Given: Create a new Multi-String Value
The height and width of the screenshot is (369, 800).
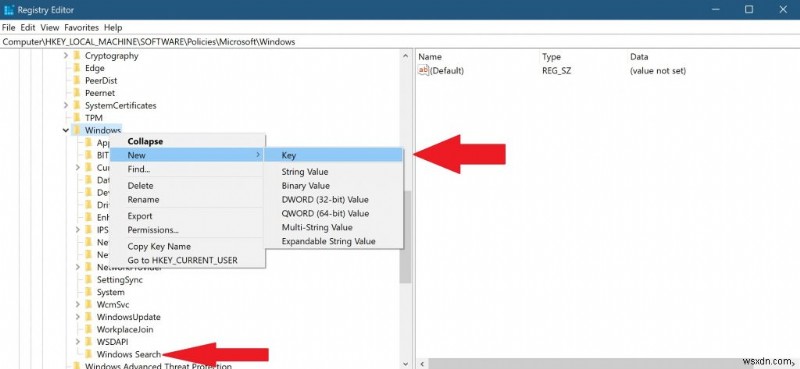Looking at the screenshot, I should click(x=334, y=227).
